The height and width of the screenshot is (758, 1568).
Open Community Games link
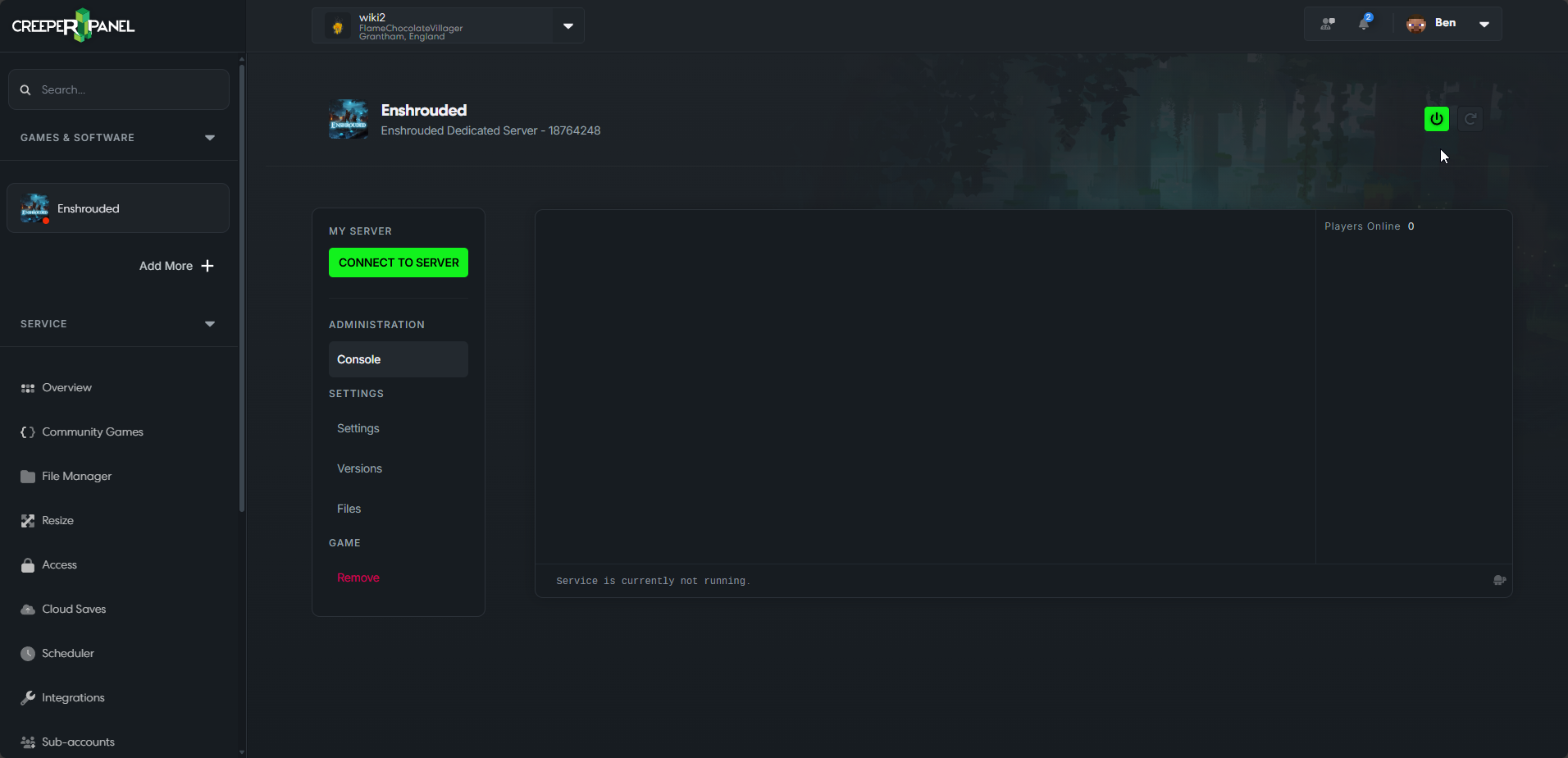pyautogui.click(x=93, y=432)
